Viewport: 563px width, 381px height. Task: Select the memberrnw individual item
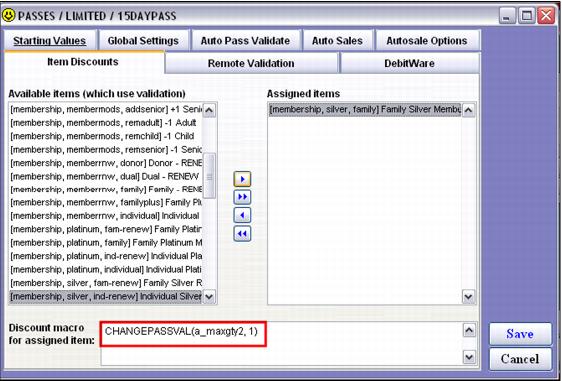coord(106,216)
